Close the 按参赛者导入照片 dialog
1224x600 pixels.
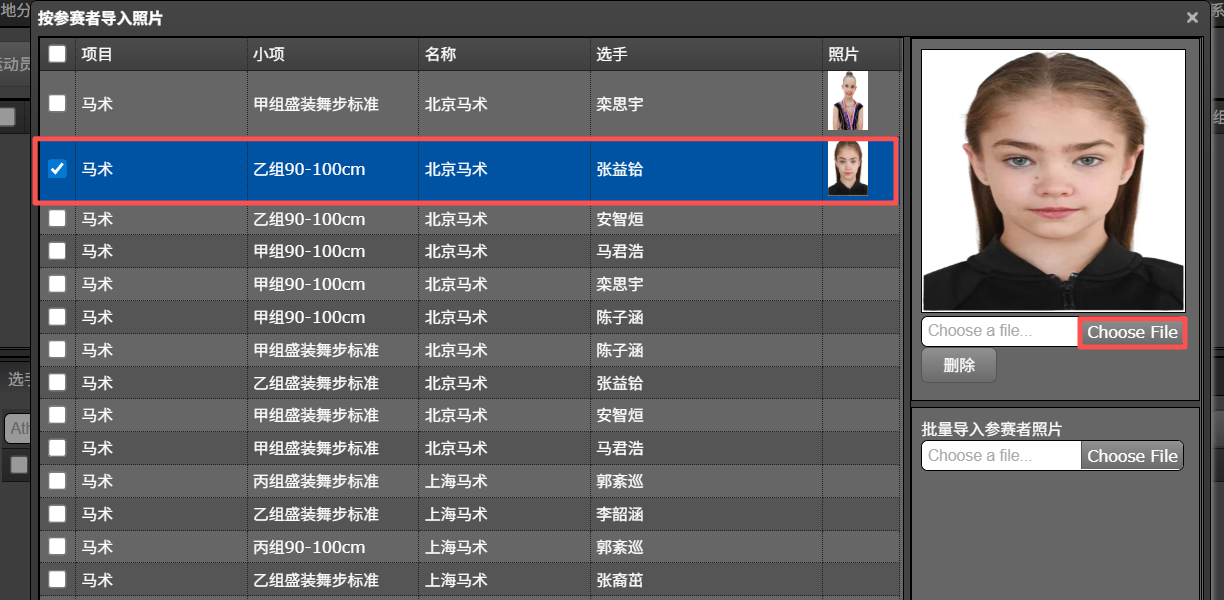click(1191, 17)
